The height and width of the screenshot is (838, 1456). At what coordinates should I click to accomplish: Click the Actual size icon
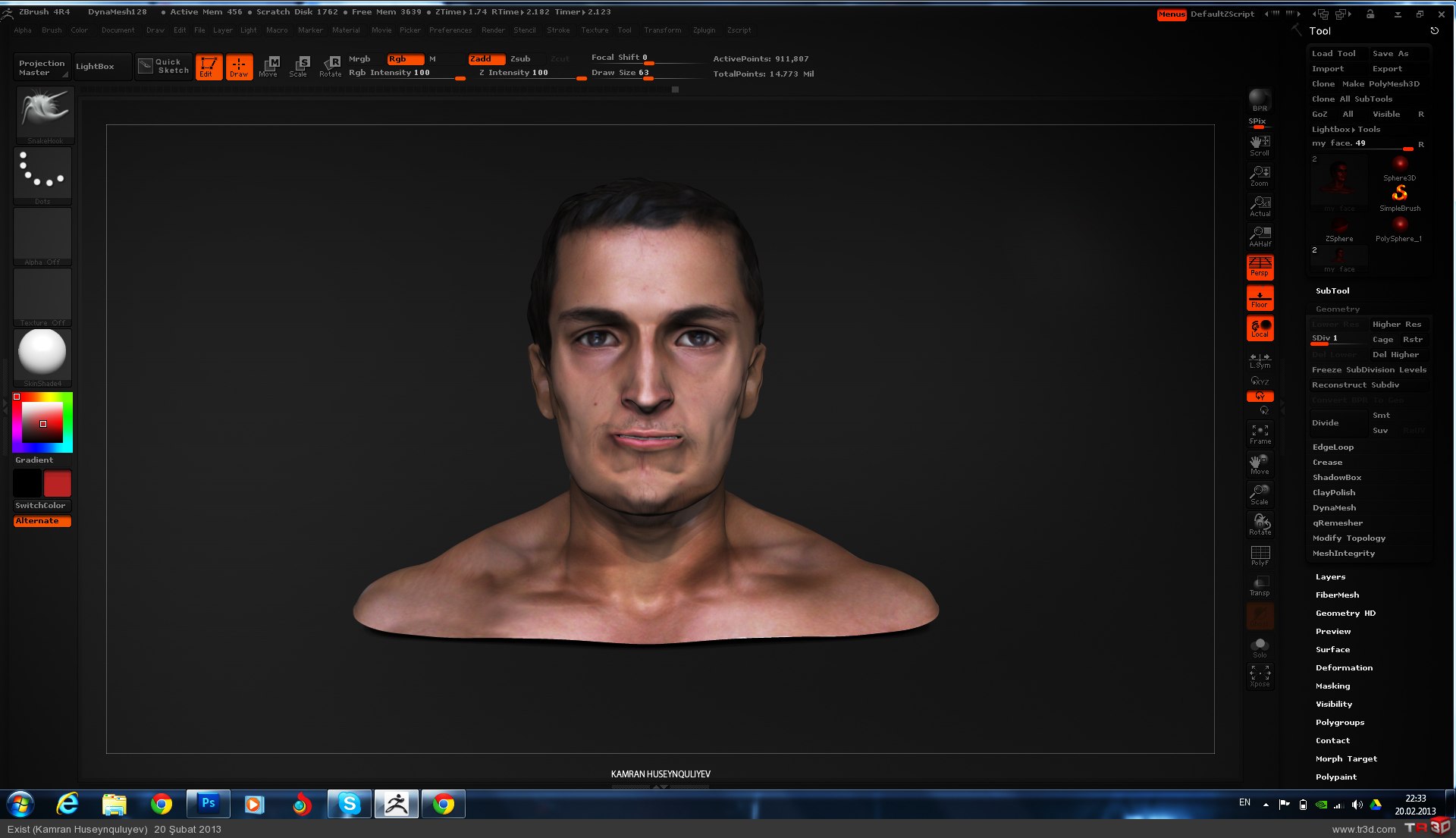(x=1260, y=206)
